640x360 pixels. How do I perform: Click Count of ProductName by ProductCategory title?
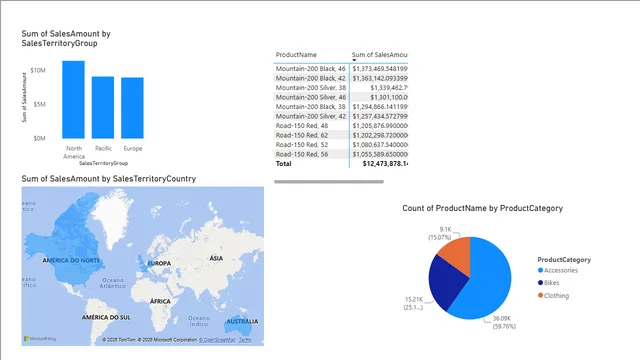point(482,208)
